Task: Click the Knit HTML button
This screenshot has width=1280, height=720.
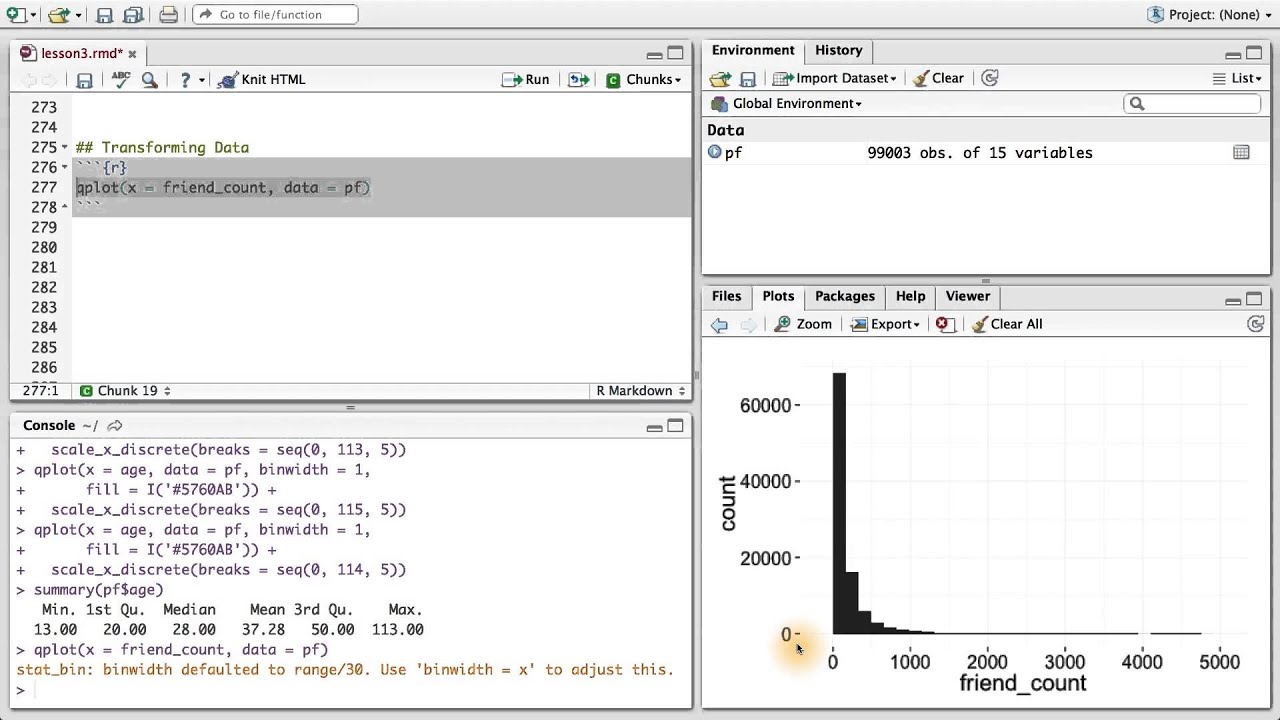Action: (x=262, y=80)
